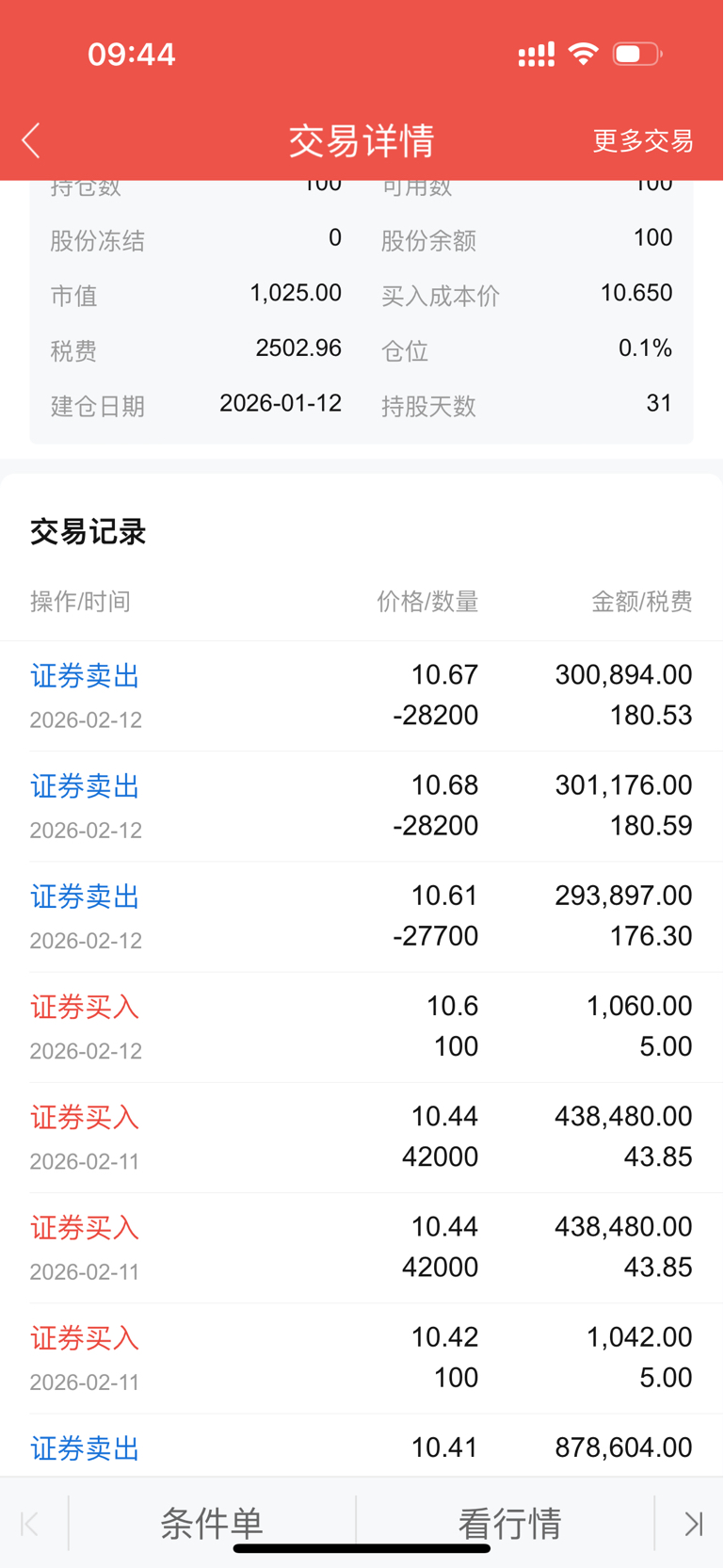The image size is (724, 1568).
Task: Open 证券买入 record at price 10.42
Action: (x=362, y=1358)
